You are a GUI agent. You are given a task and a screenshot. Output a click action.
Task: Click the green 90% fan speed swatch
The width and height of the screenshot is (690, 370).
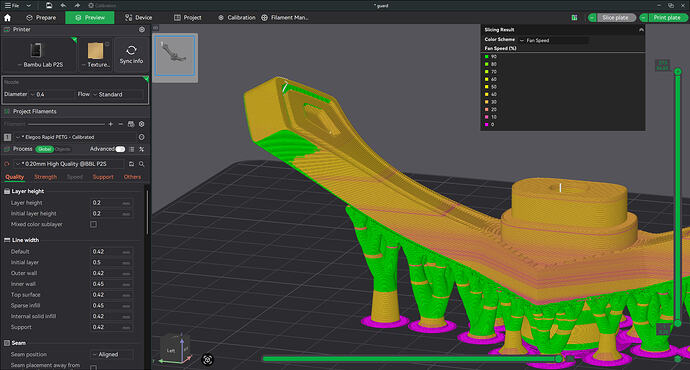click(487, 57)
